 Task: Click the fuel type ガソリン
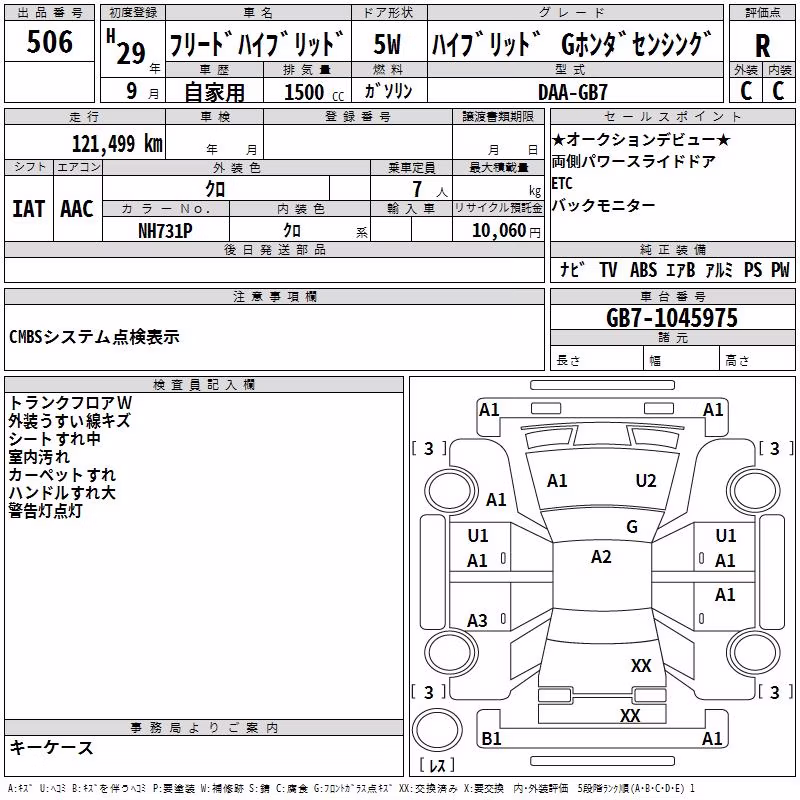click(x=388, y=91)
